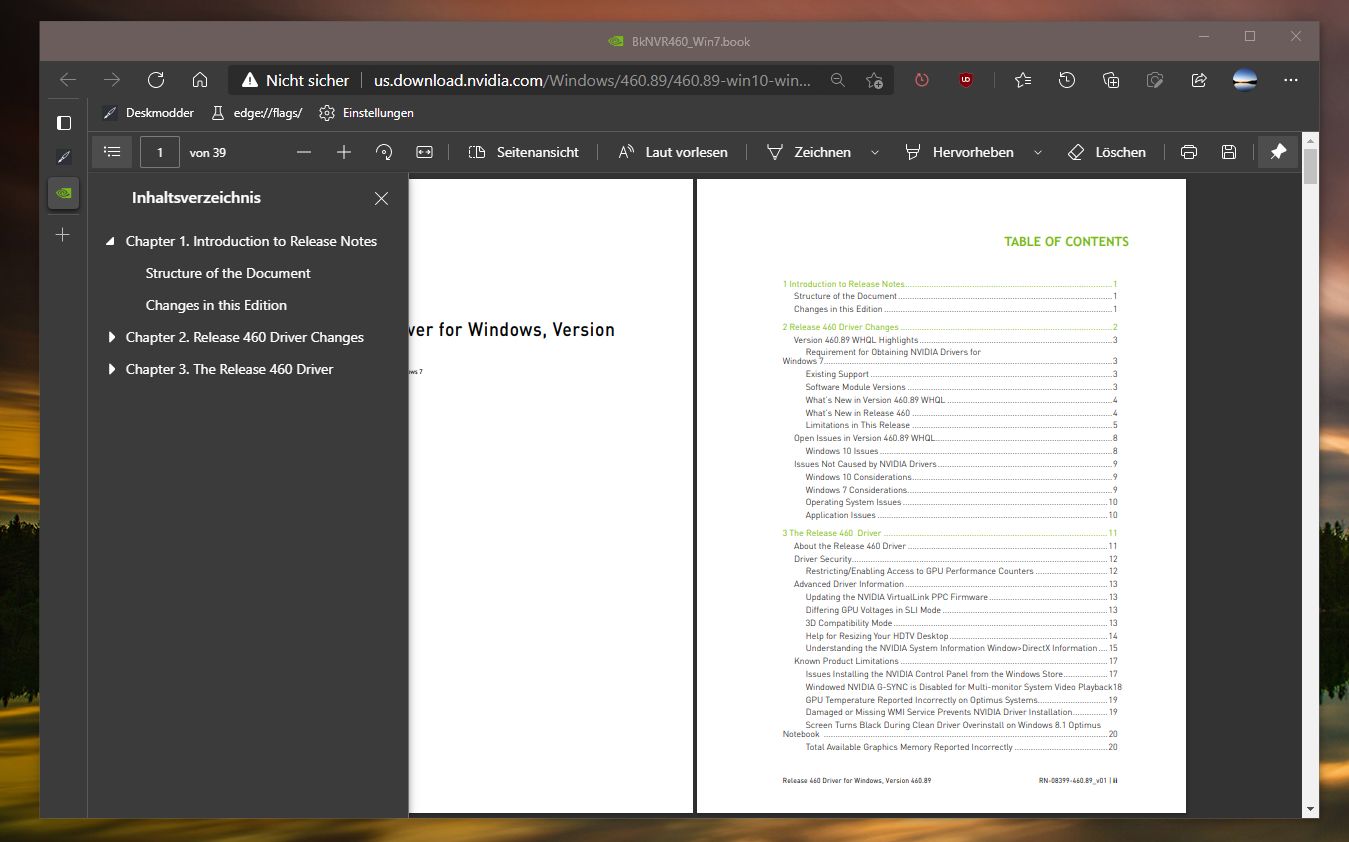Open the user profile avatar

1245,80
